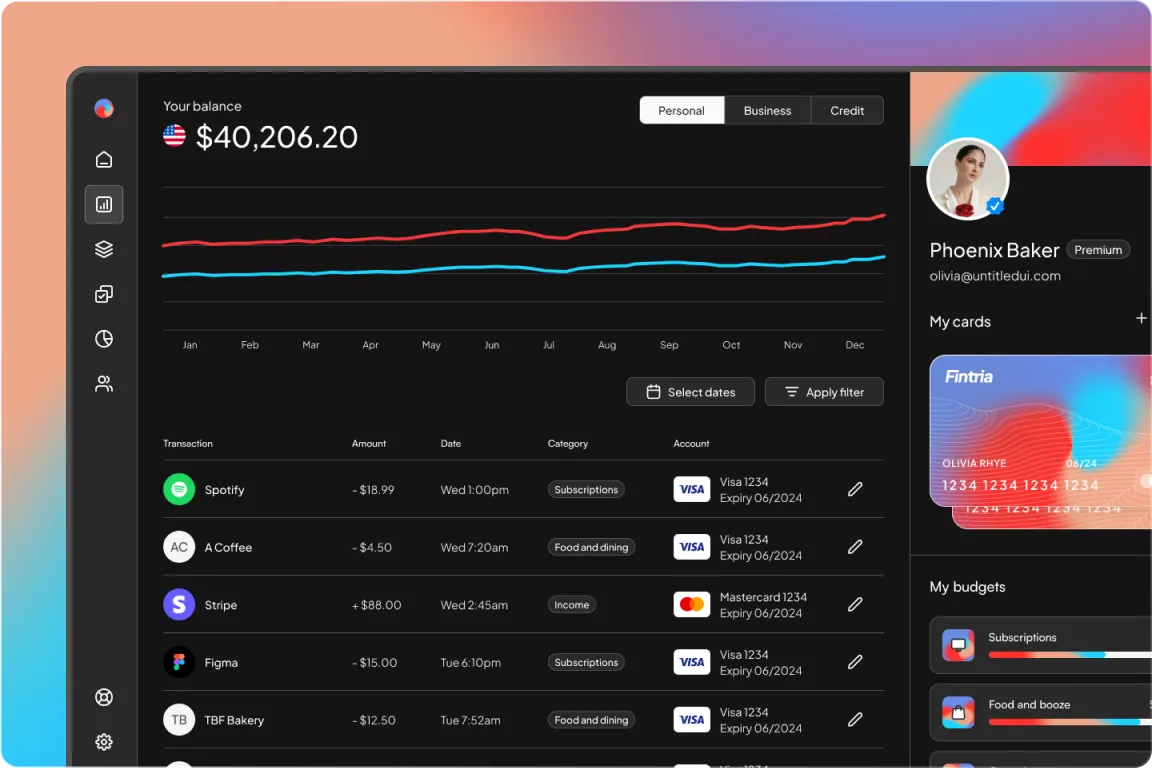Image resolution: width=1152 pixels, height=768 pixels.
Task: Click the Spotify logo avatar
Action: click(x=179, y=489)
